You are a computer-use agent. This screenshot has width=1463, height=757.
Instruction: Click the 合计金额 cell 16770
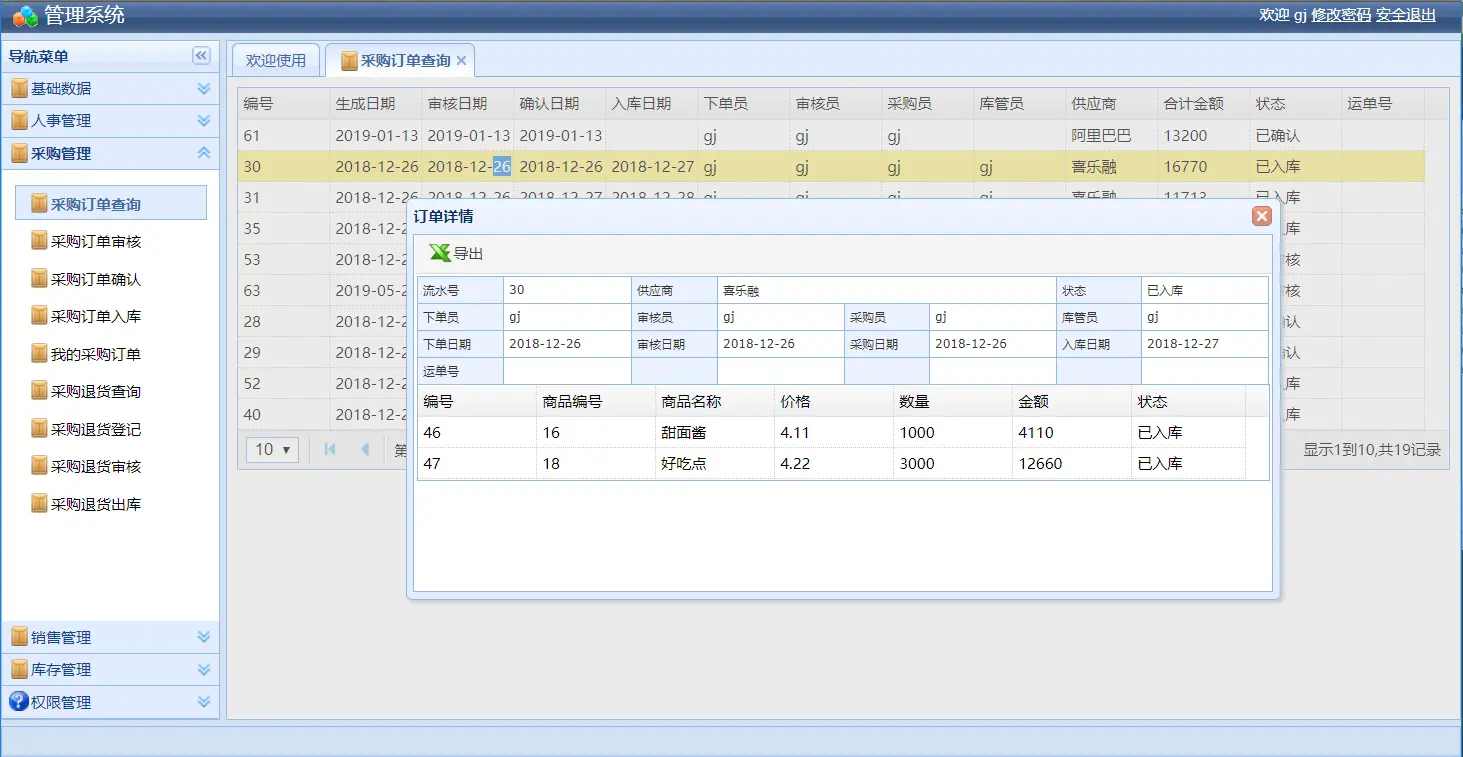(x=1203, y=167)
